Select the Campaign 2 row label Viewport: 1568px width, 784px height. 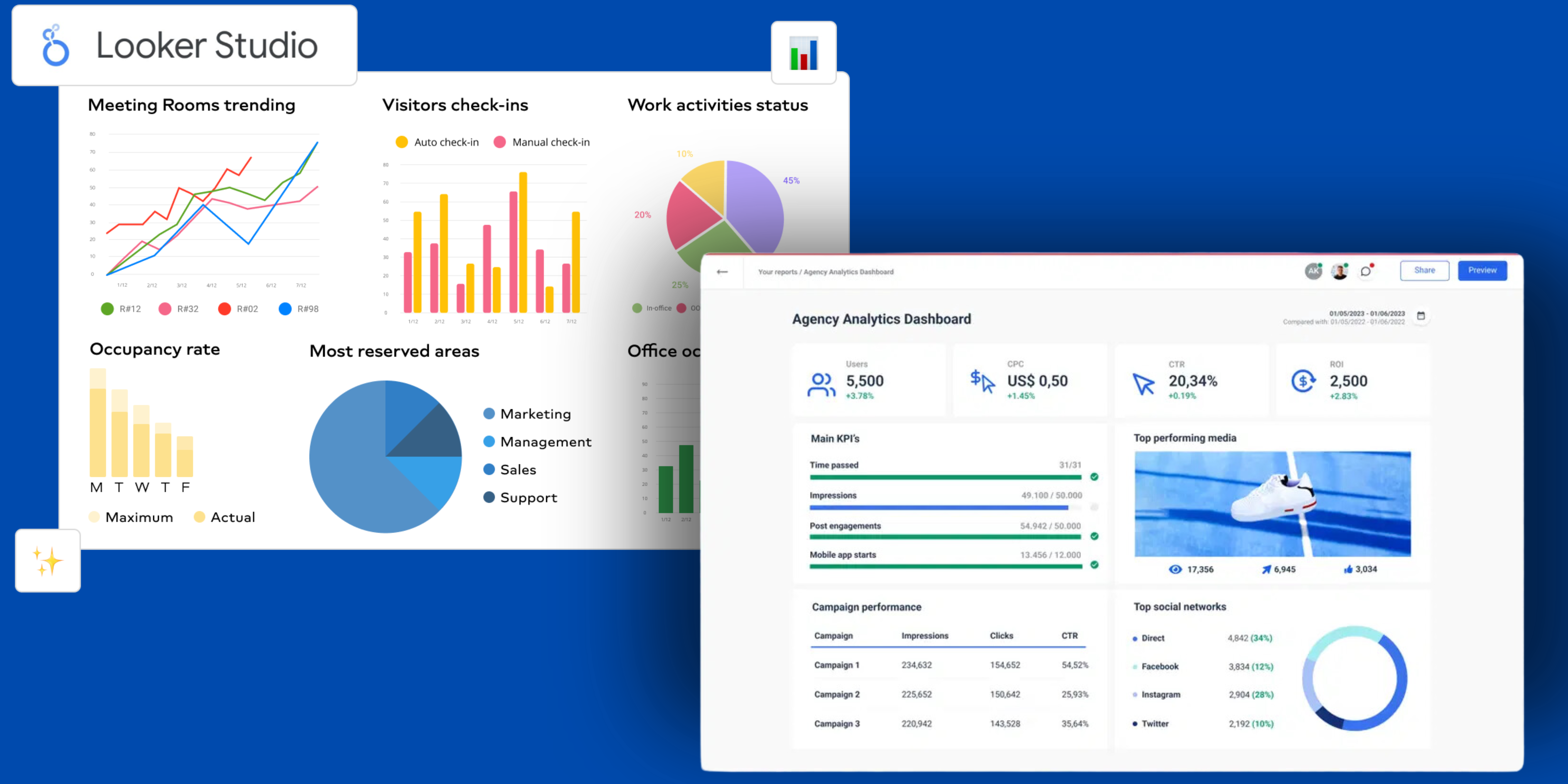pos(836,695)
